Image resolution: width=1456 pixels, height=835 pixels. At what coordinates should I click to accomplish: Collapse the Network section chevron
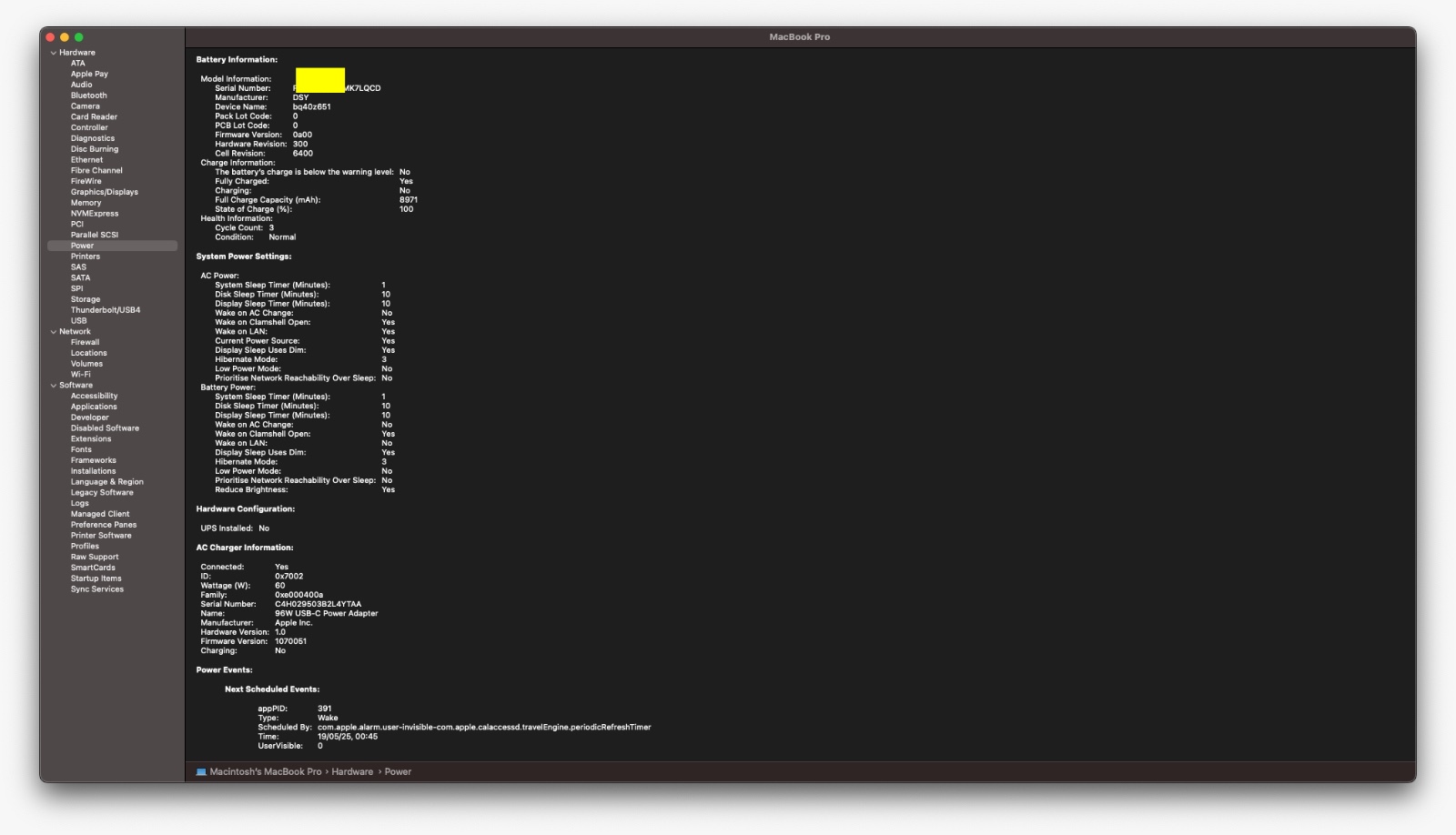pos(54,332)
